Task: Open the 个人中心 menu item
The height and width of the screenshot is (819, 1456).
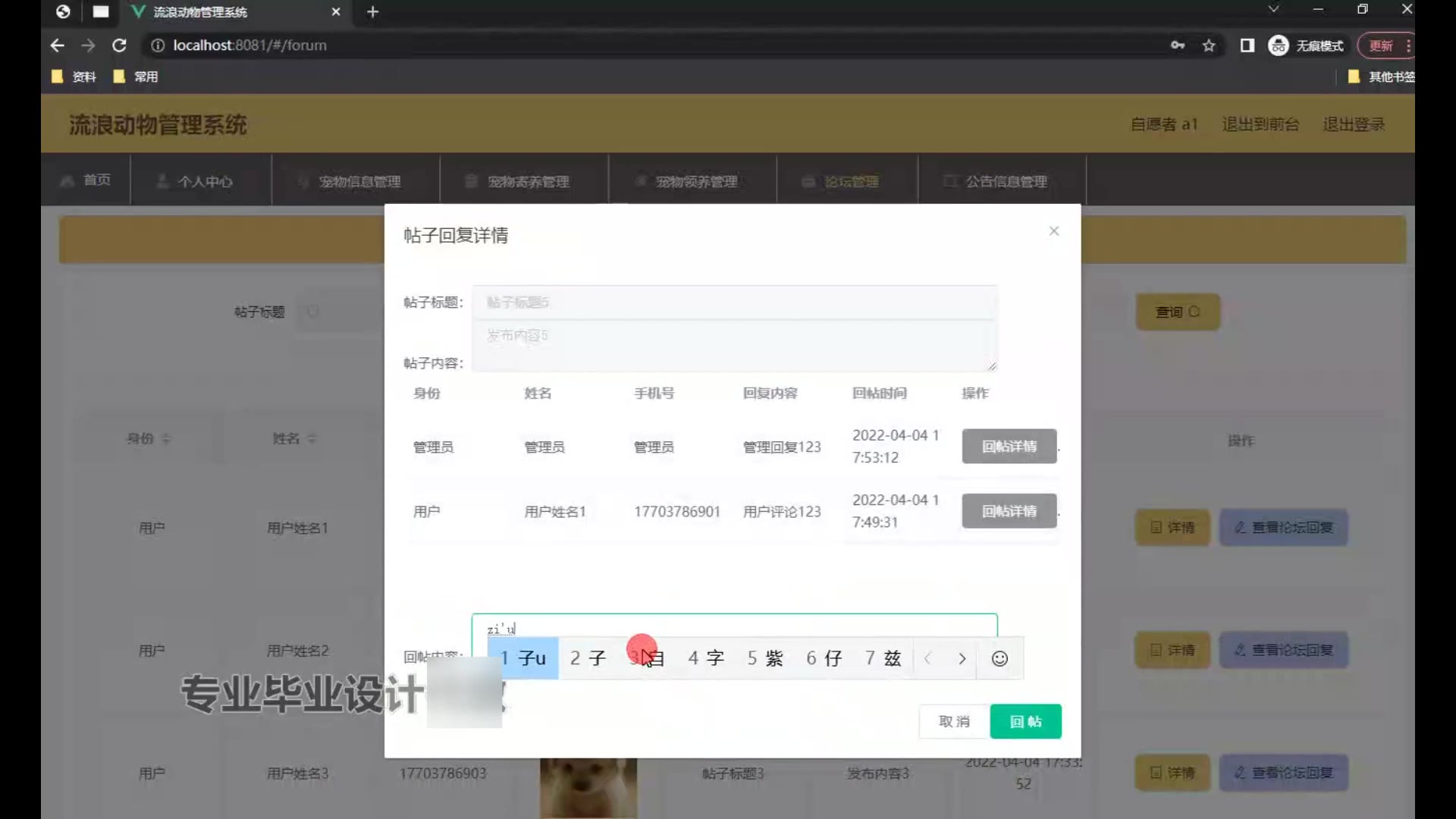Action: pyautogui.click(x=201, y=181)
